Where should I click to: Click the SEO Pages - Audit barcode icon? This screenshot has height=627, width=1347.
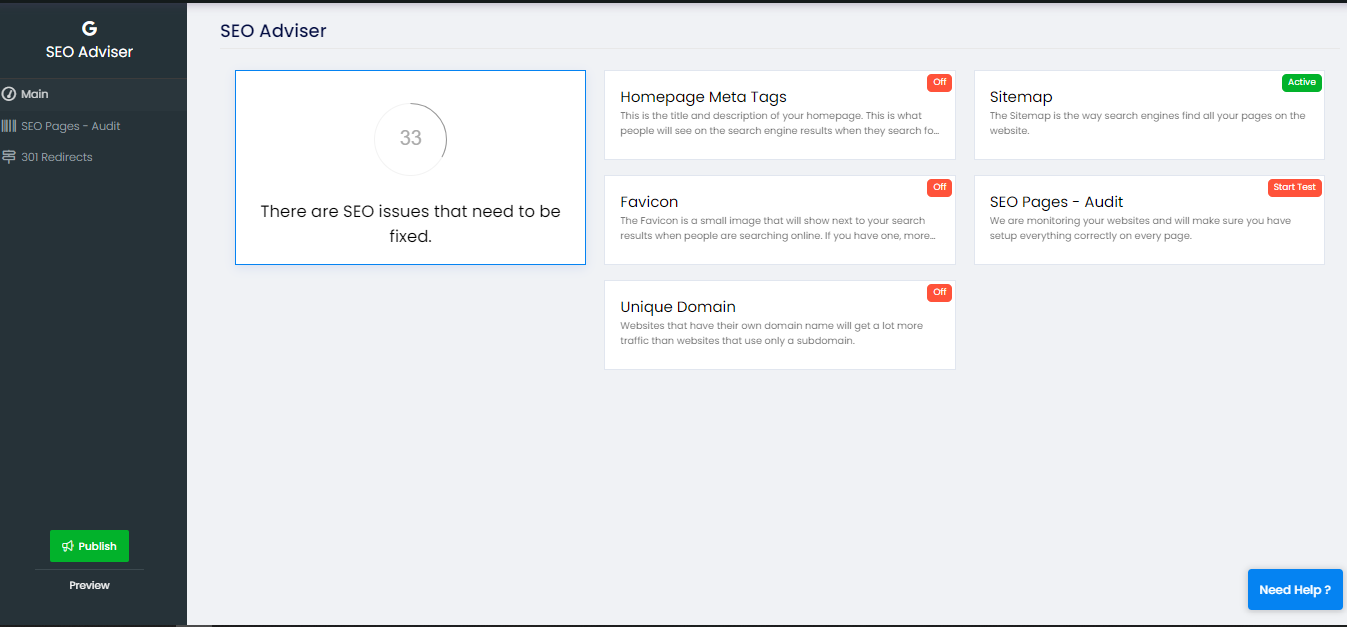coord(9,126)
